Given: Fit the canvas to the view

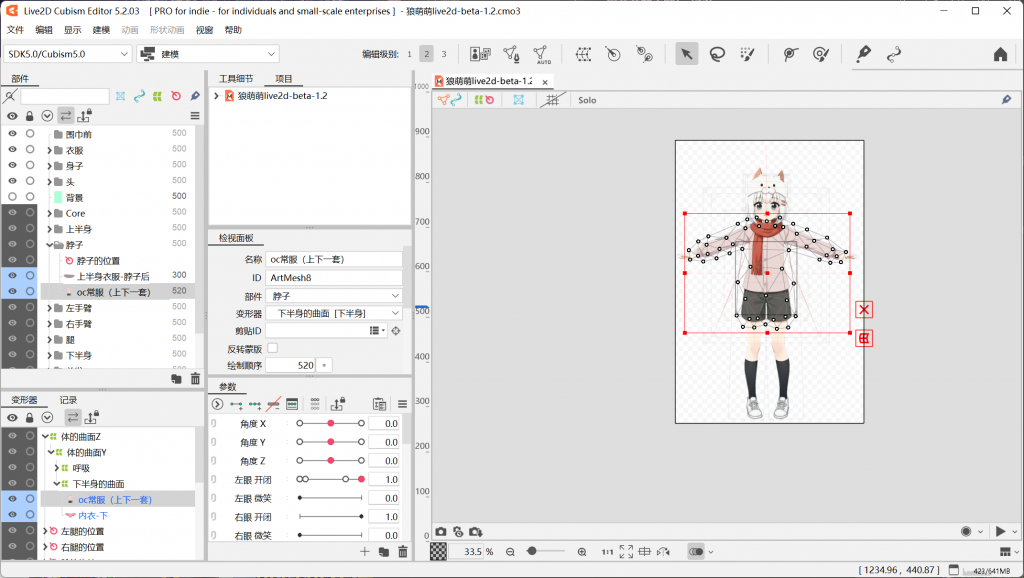Looking at the screenshot, I should (626, 552).
